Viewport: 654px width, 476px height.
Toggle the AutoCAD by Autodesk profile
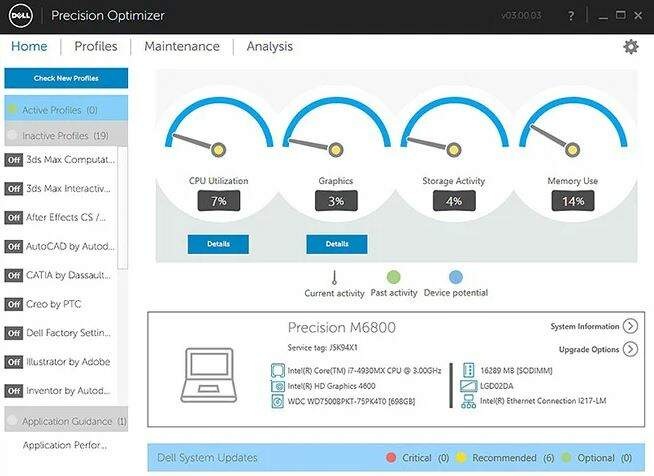pos(14,247)
